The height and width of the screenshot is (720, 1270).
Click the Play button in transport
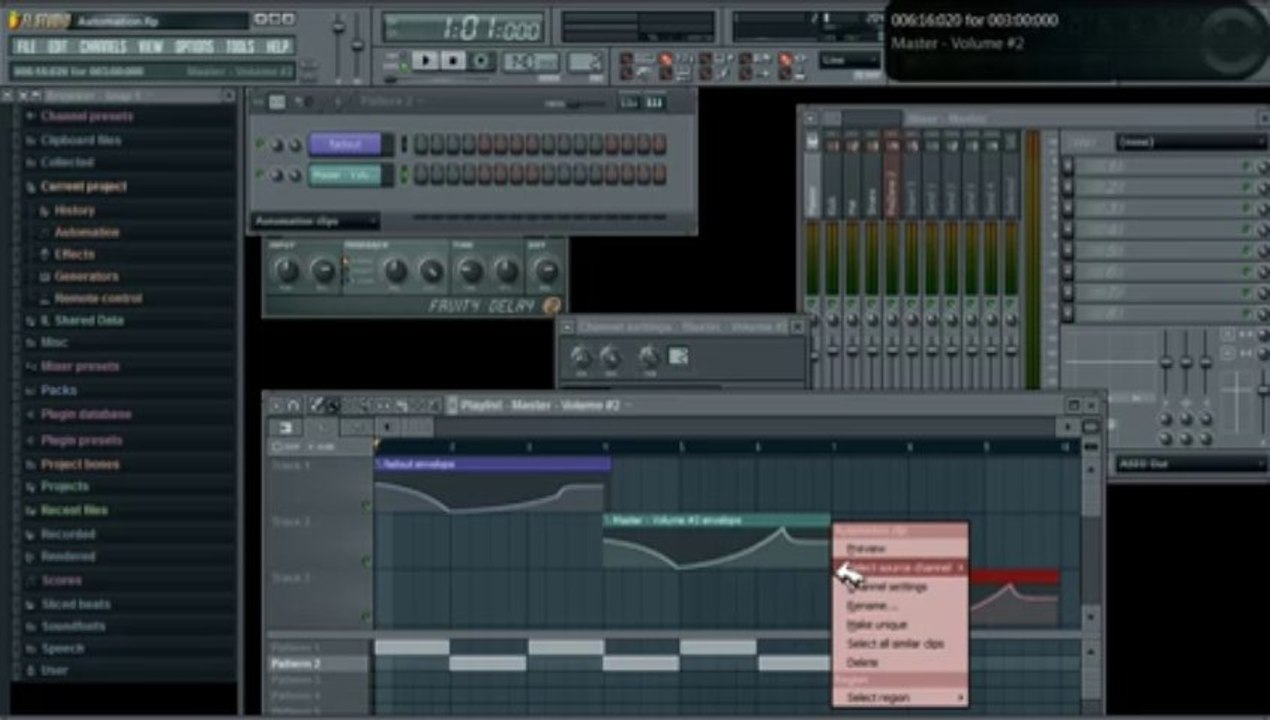click(x=426, y=61)
